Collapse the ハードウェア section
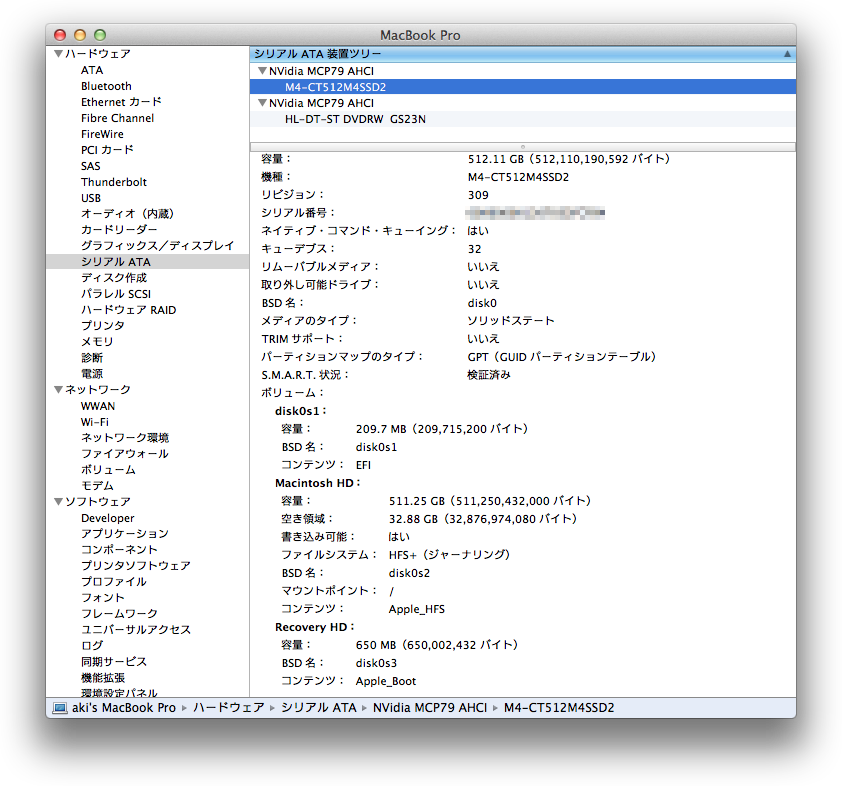This screenshot has width=842, height=786. 59,54
